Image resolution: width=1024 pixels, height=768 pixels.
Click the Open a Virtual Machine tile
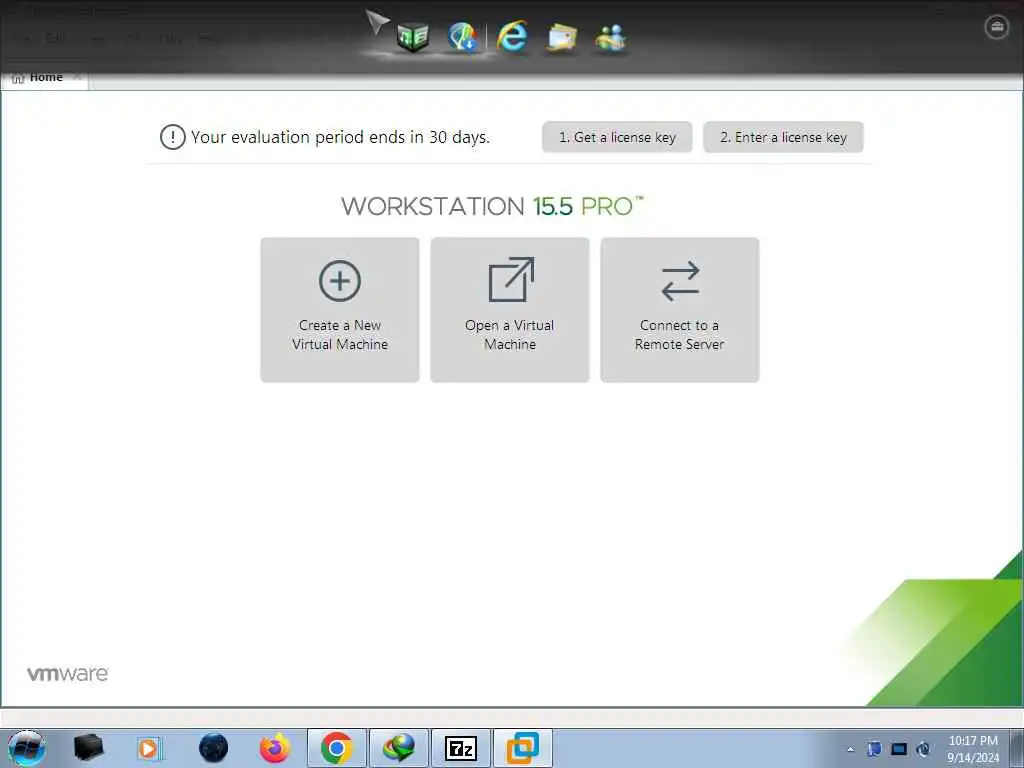coord(509,310)
